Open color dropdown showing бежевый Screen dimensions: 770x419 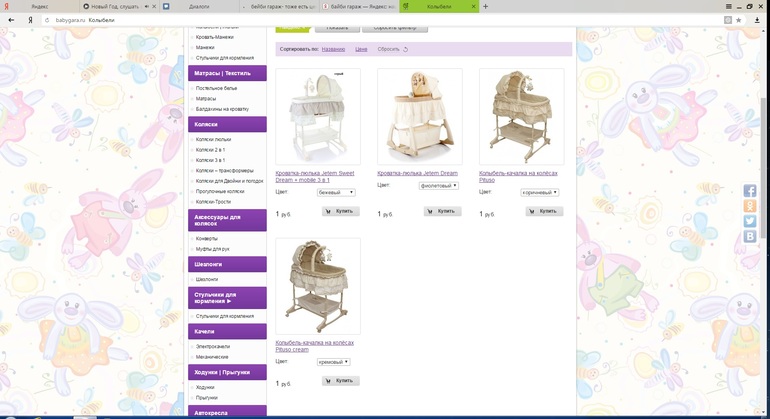point(336,193)
